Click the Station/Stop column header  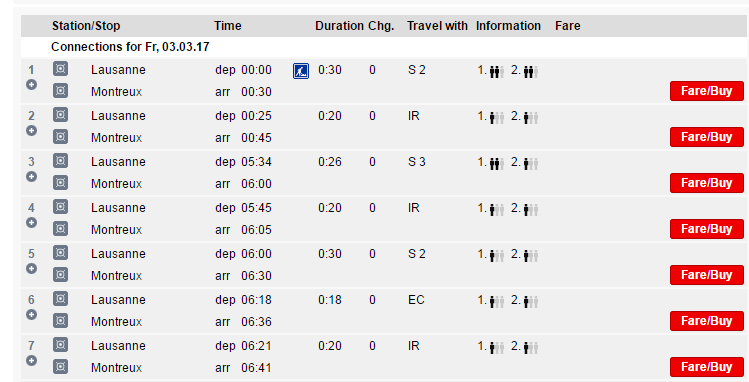[x=86, y=26]
